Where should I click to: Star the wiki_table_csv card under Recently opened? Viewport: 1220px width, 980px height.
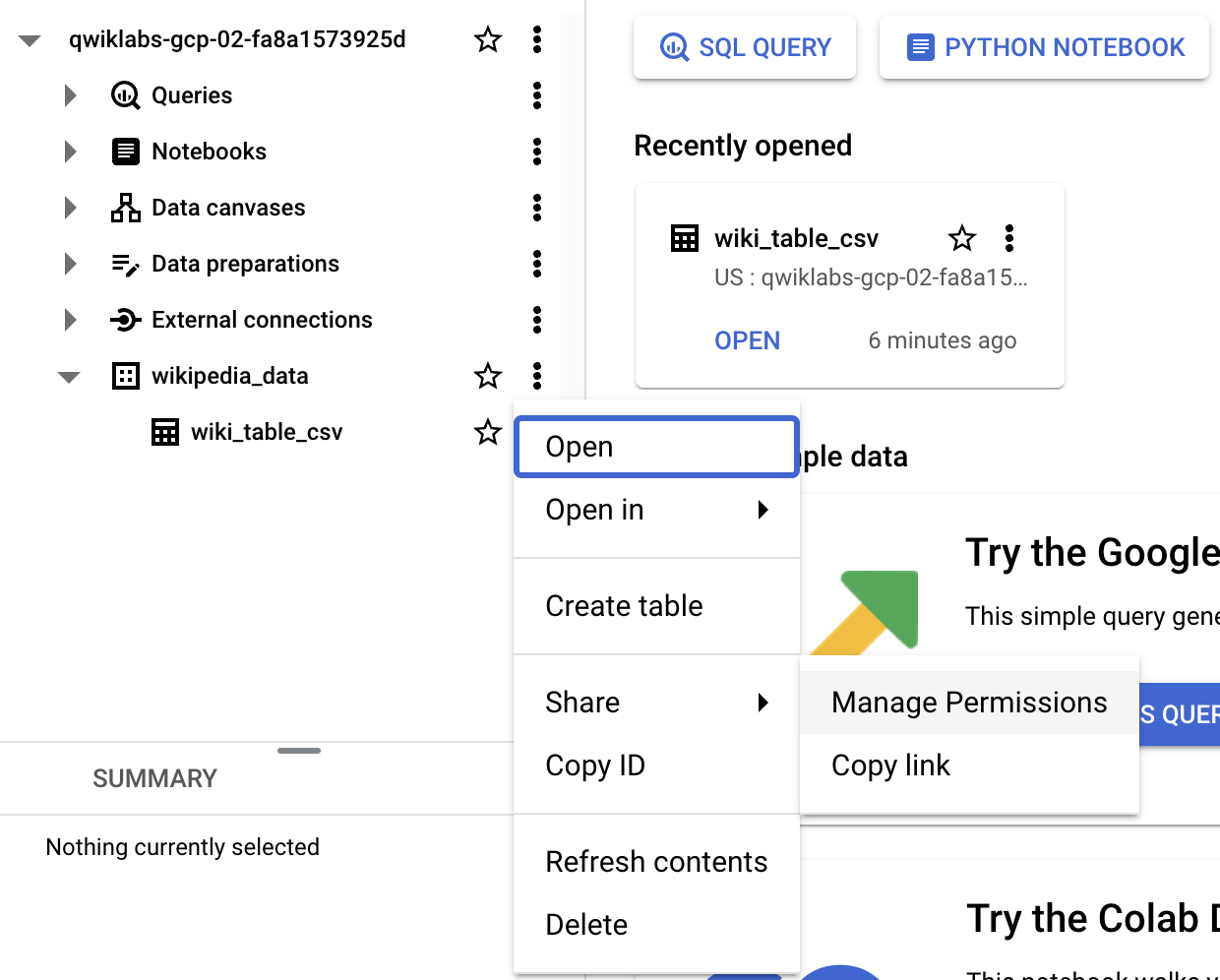tap(962, 238)
